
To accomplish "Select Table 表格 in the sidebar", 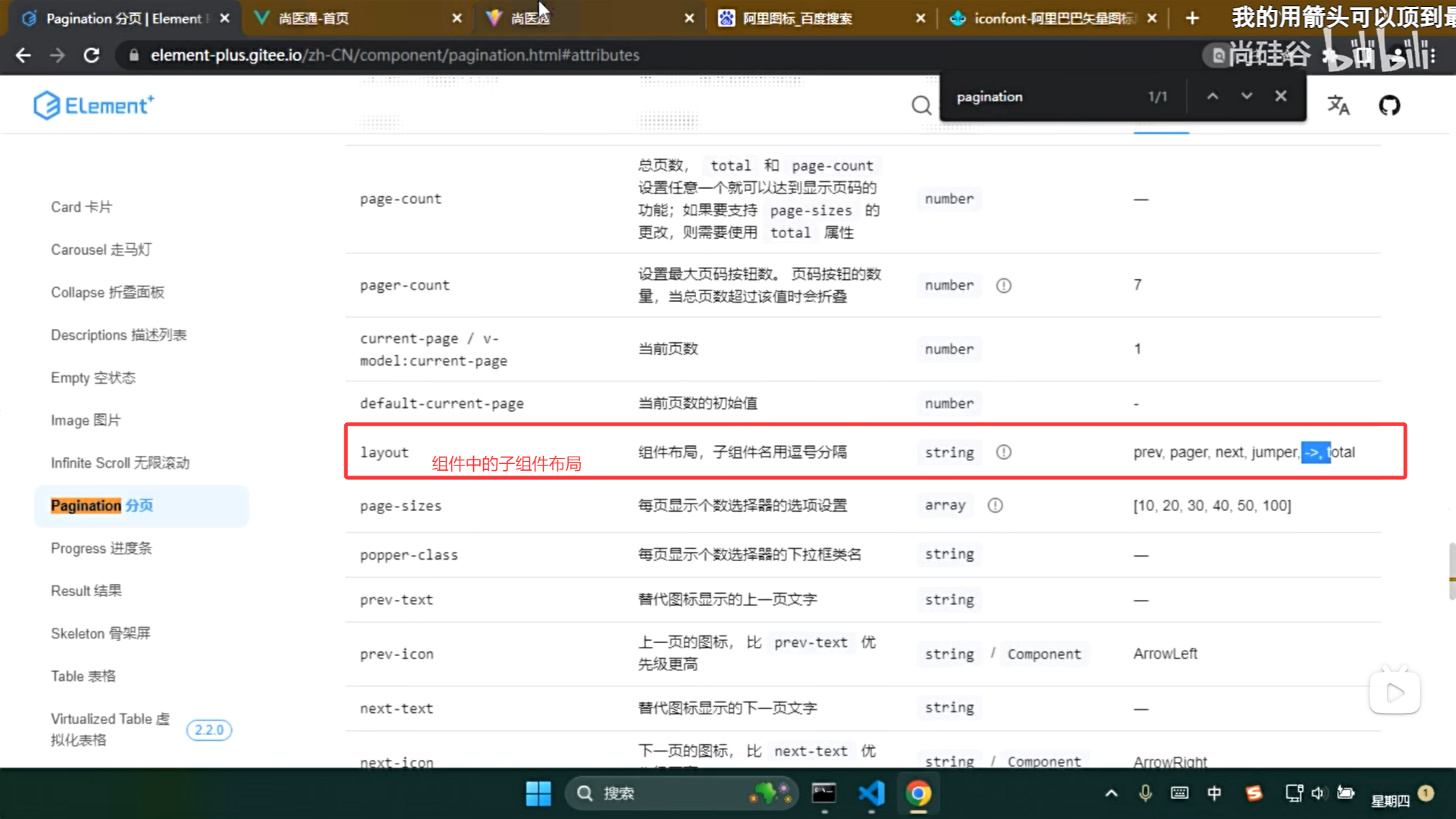I will (83, 676).
